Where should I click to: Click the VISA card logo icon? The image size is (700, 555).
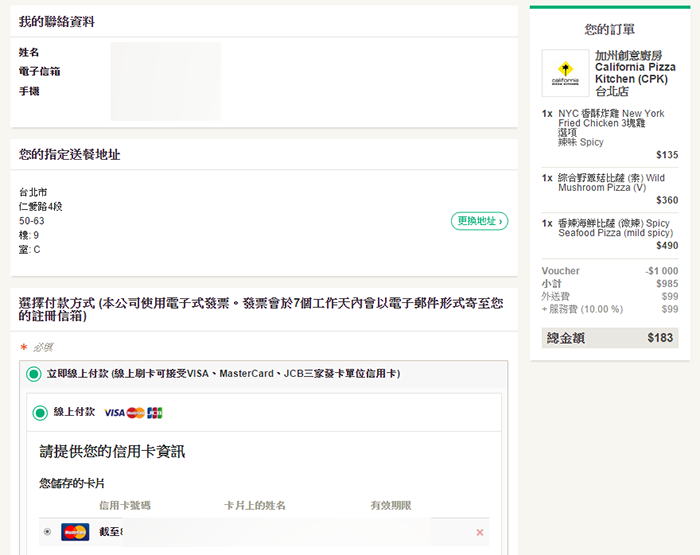click(x=114, y=413)
